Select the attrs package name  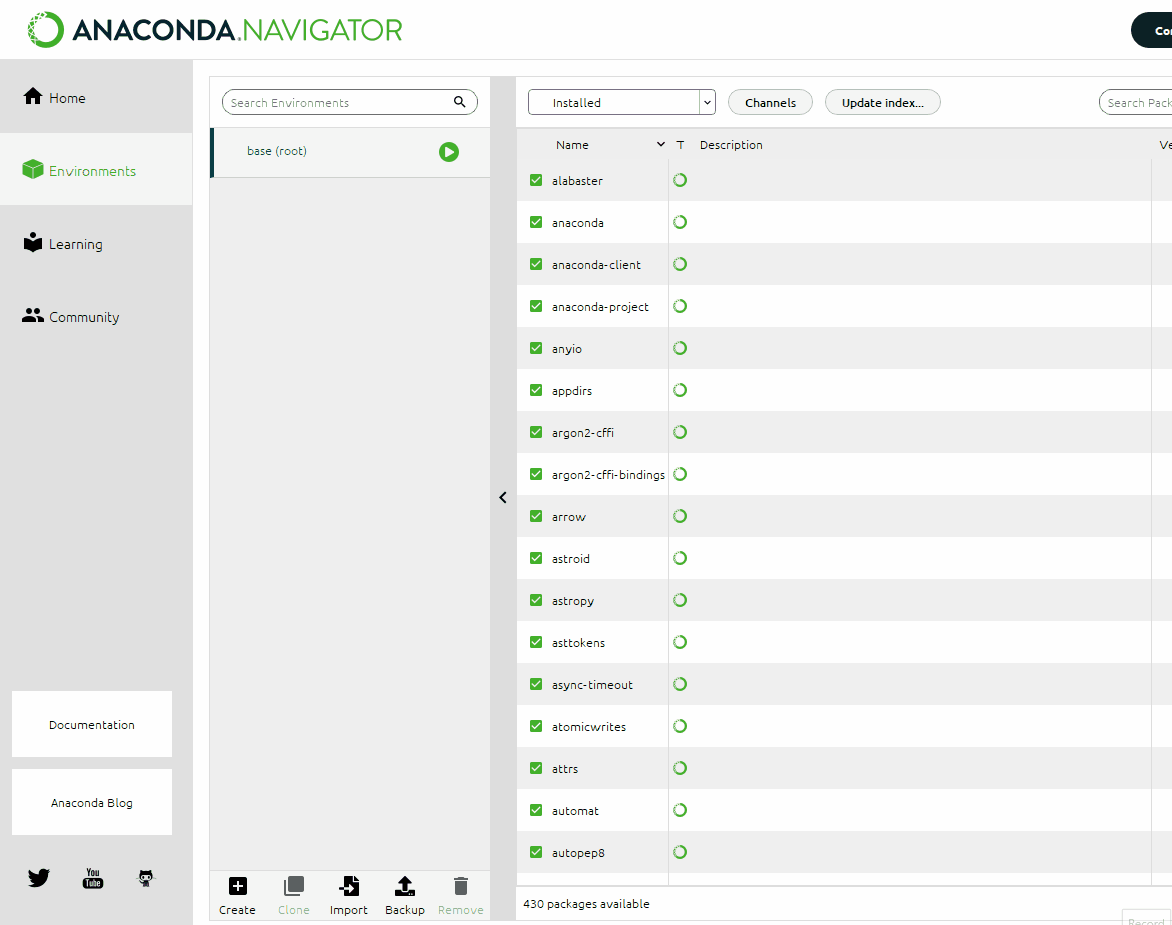click(x=564, y=769)
